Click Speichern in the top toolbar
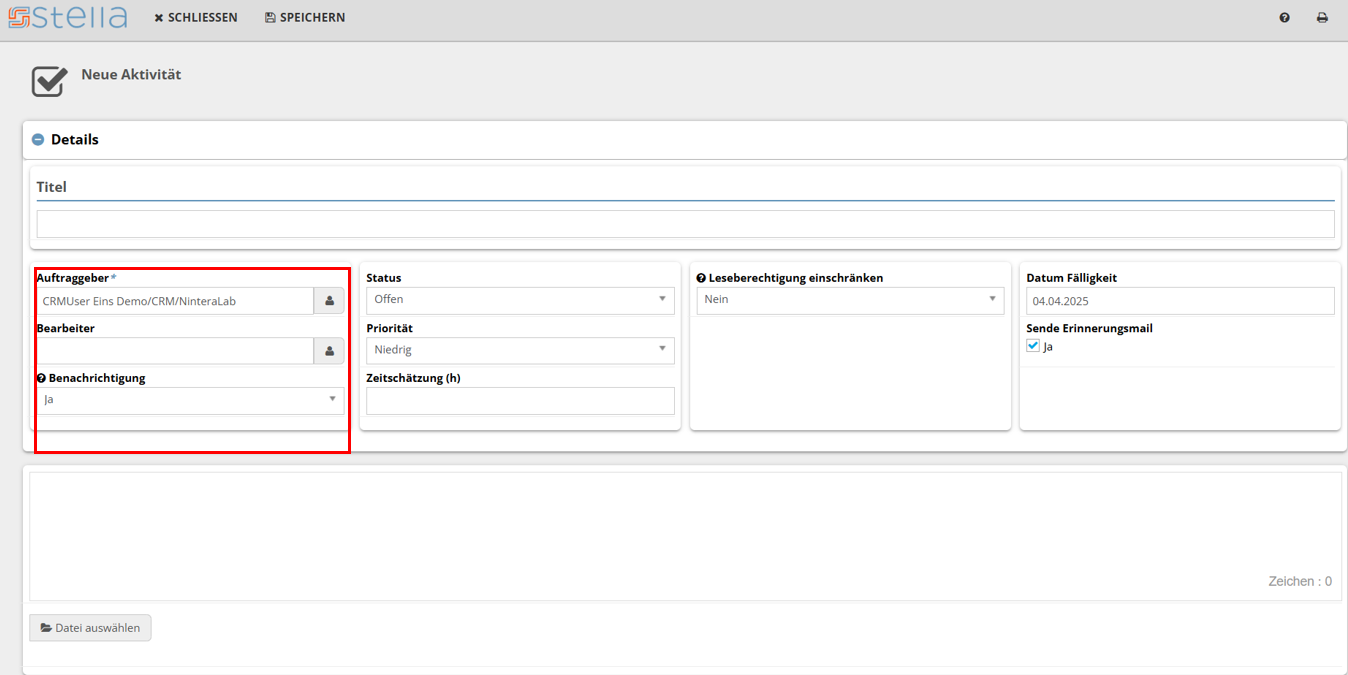The height and width of the screenshot is (675, 1348). 305,18
